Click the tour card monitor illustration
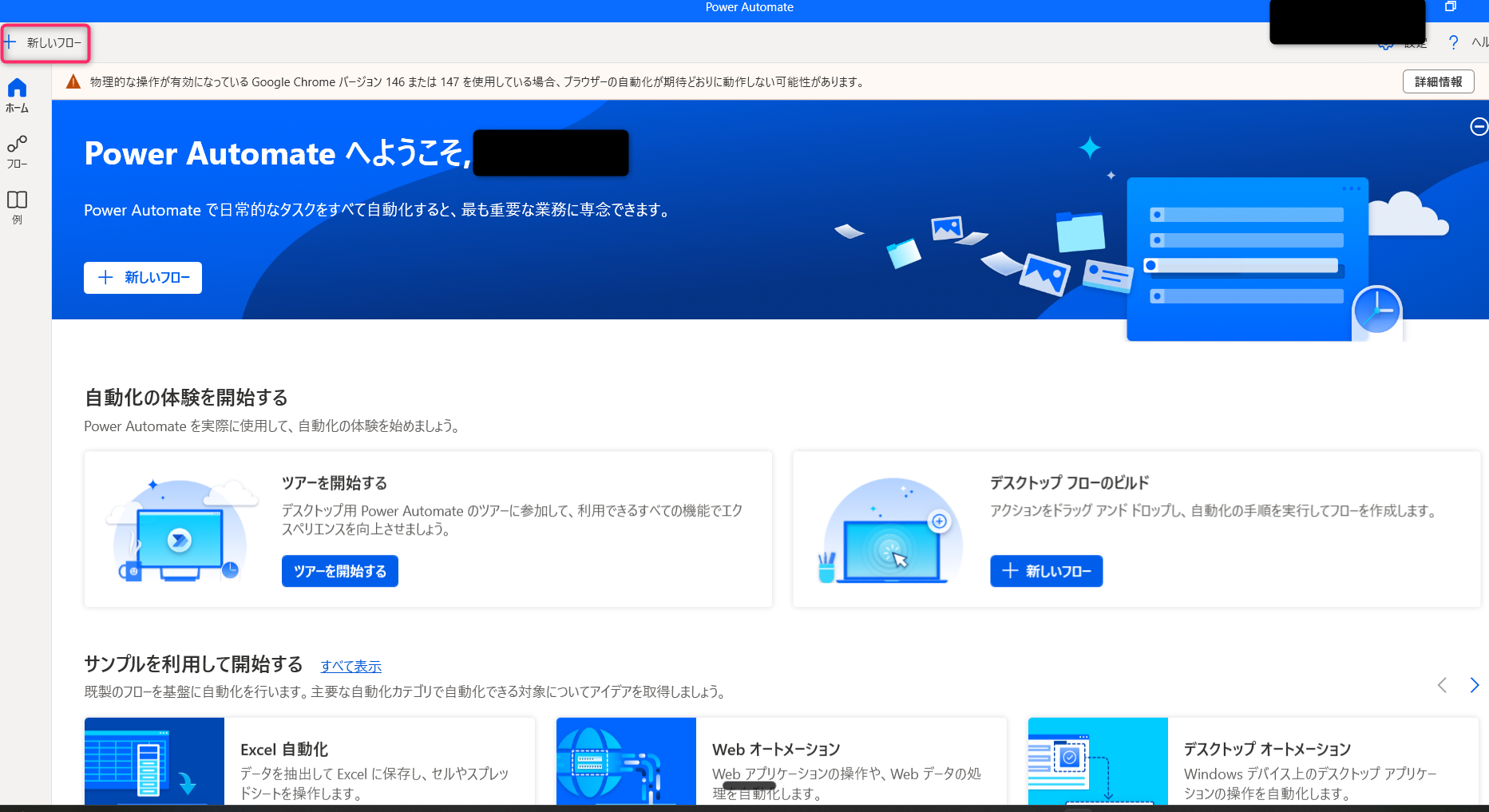The height and width of the screenshot is (812, 1489). tap(183, 530)
